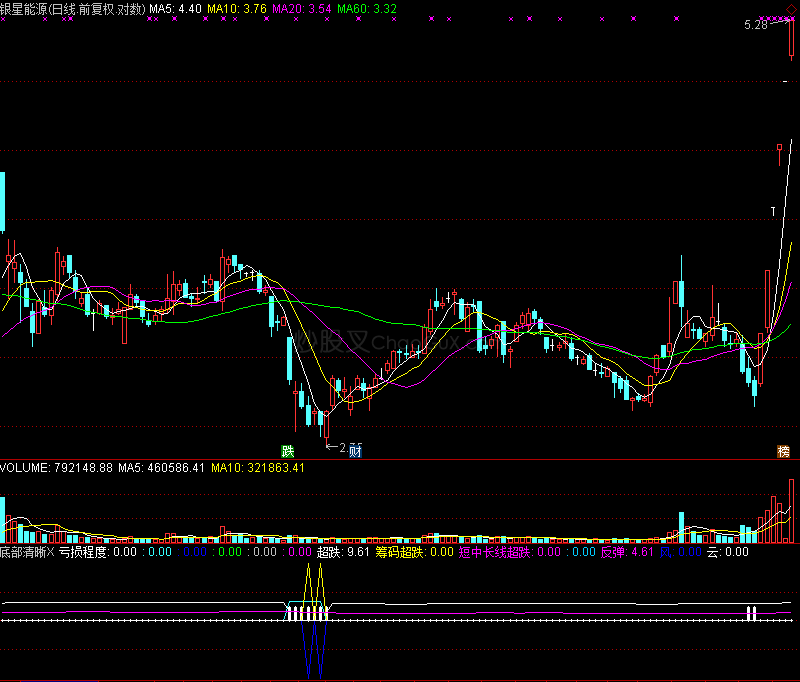This screenshot has height=682, width=800.
Task: Click the 亏损程度: 0.00 value
Action: (x=98, y=552)
